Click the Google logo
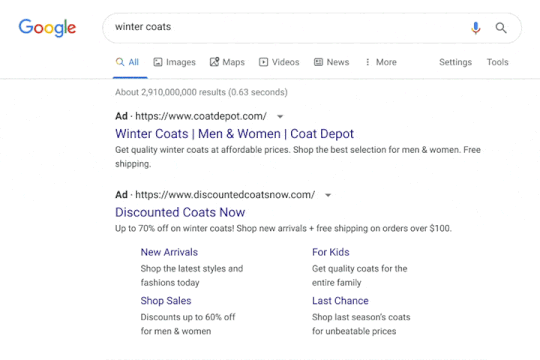The image size is (540, 360). [47, 28]
